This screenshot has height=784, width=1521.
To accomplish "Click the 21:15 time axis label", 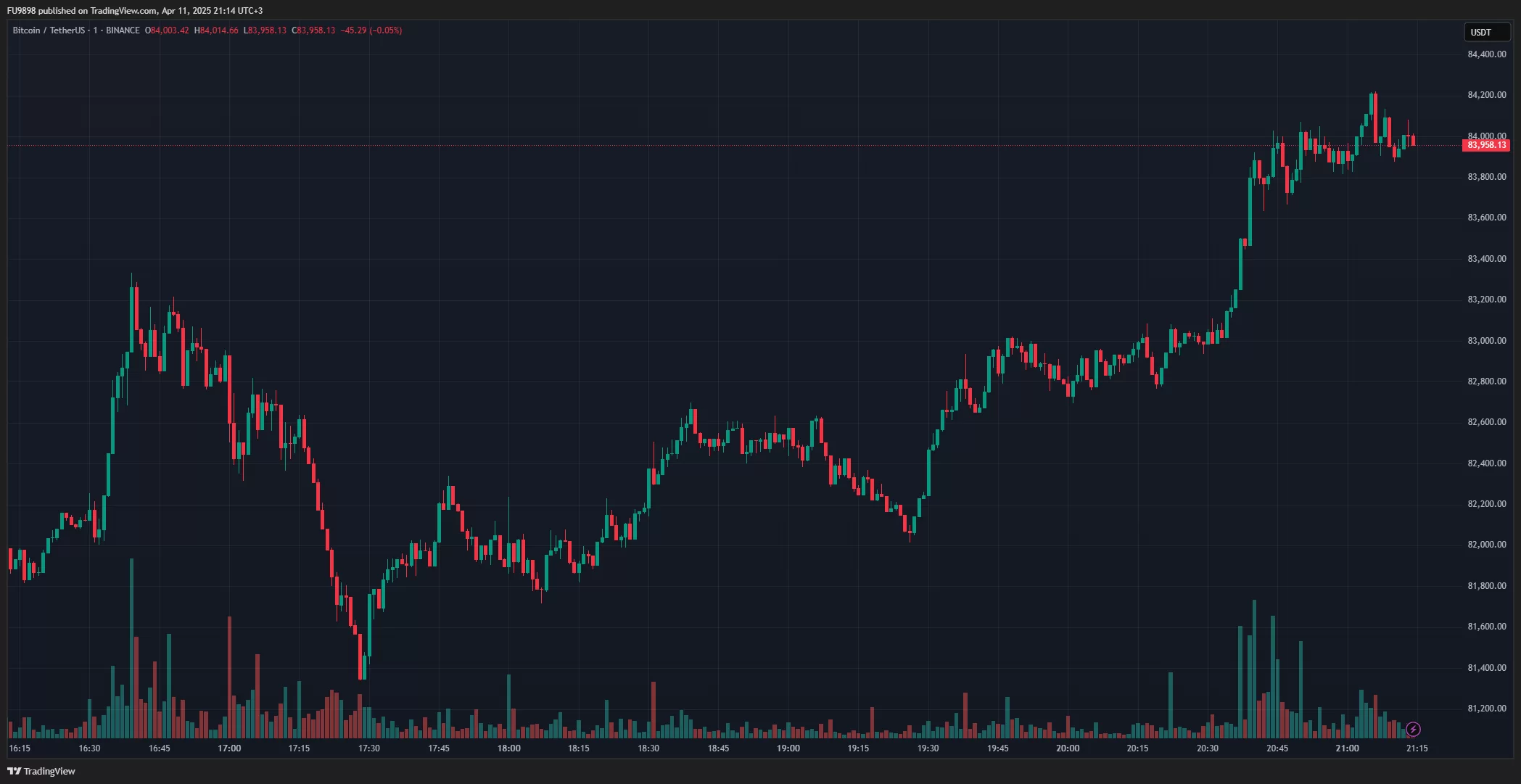I will pos(1417,748).
